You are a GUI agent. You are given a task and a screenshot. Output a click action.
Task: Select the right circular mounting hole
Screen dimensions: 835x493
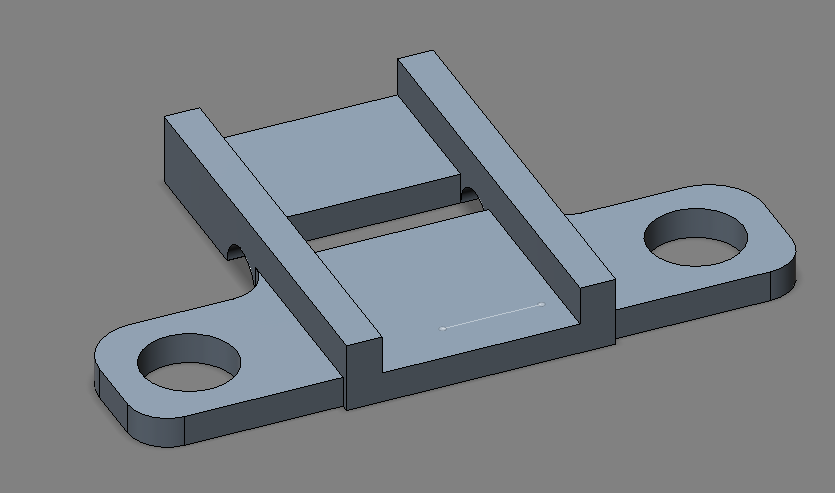click(x=695, y=237)
